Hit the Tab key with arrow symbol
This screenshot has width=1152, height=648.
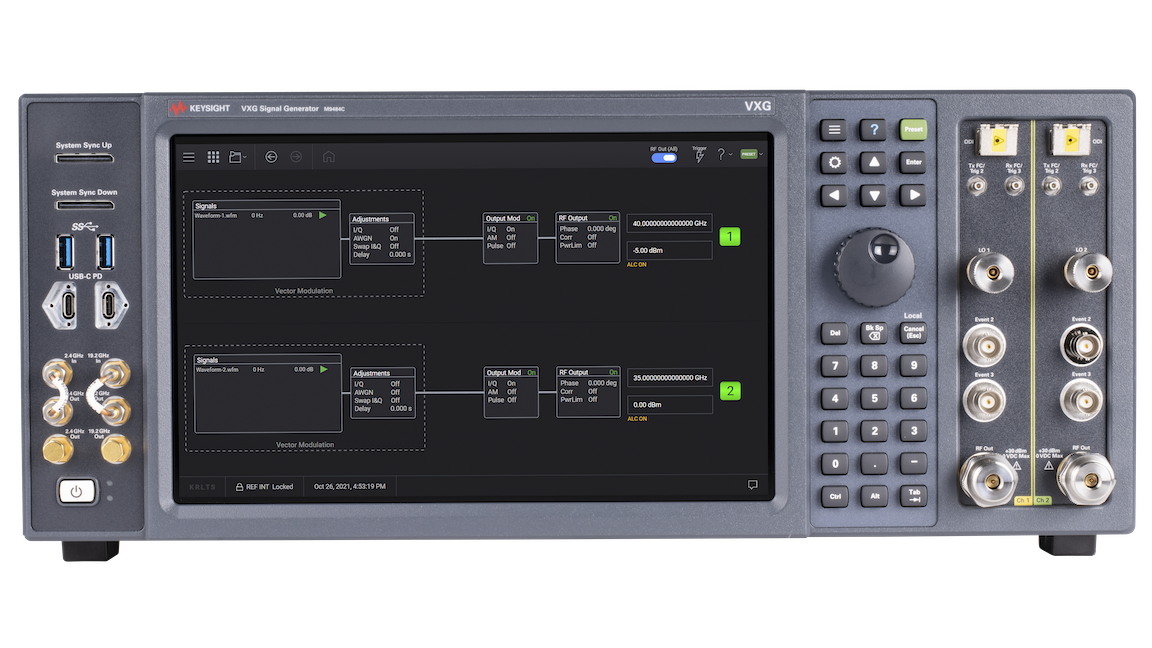[x=914, y=497]
